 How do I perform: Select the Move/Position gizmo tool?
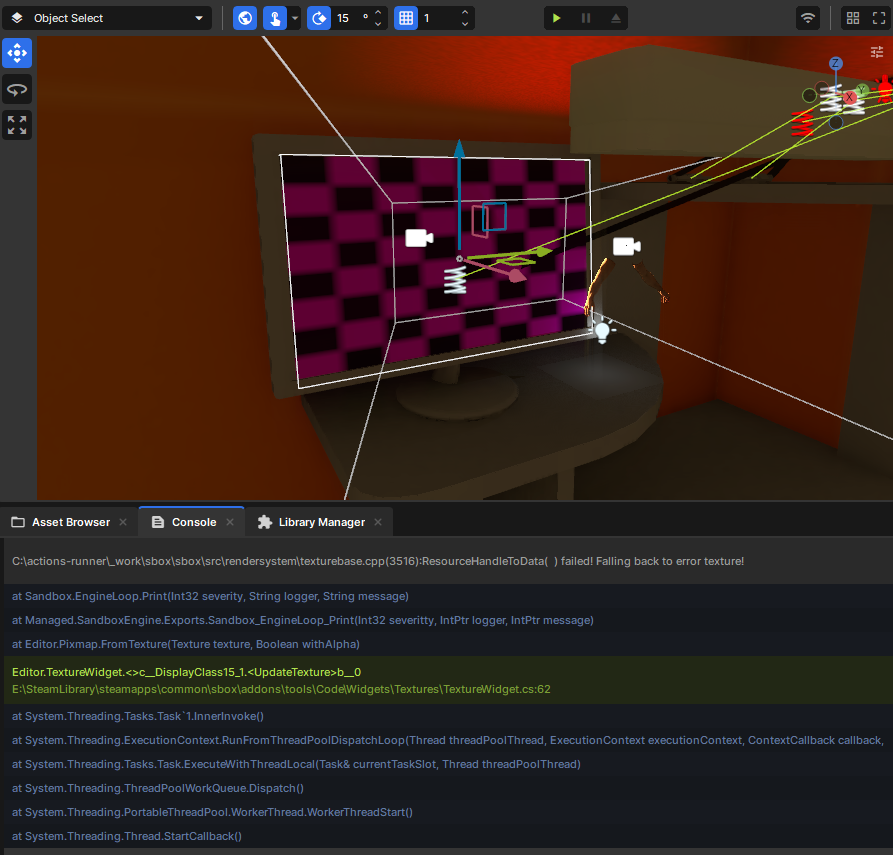pos(17,53)
